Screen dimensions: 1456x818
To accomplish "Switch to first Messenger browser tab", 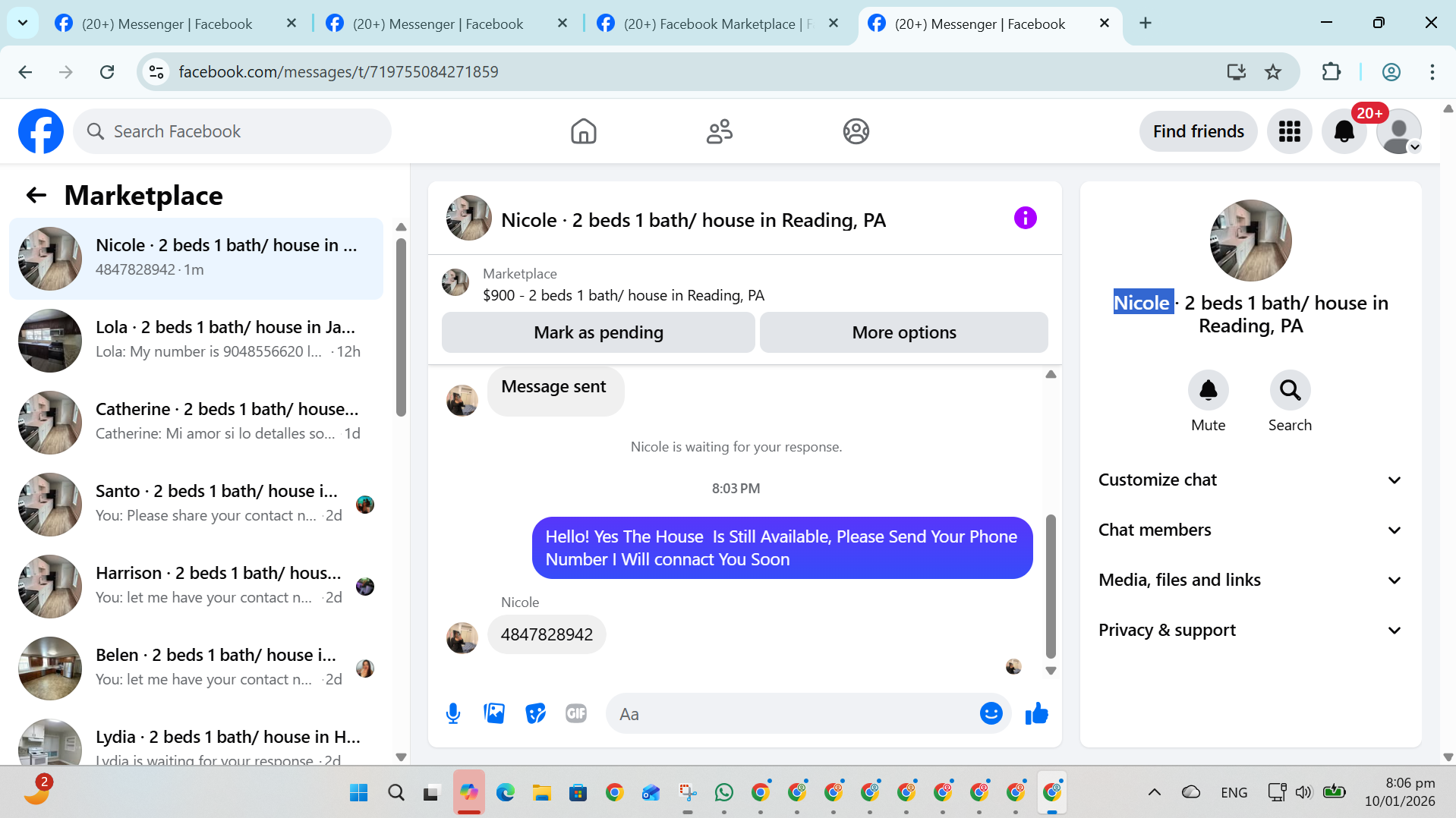I will point(165,24).
